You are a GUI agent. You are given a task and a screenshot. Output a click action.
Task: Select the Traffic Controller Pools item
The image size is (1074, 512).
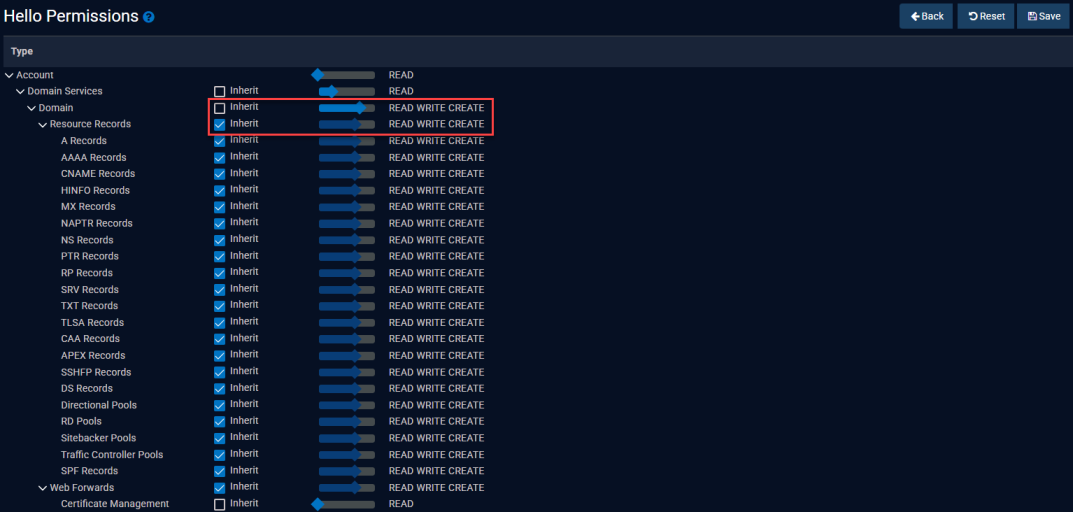coord(111,455)
